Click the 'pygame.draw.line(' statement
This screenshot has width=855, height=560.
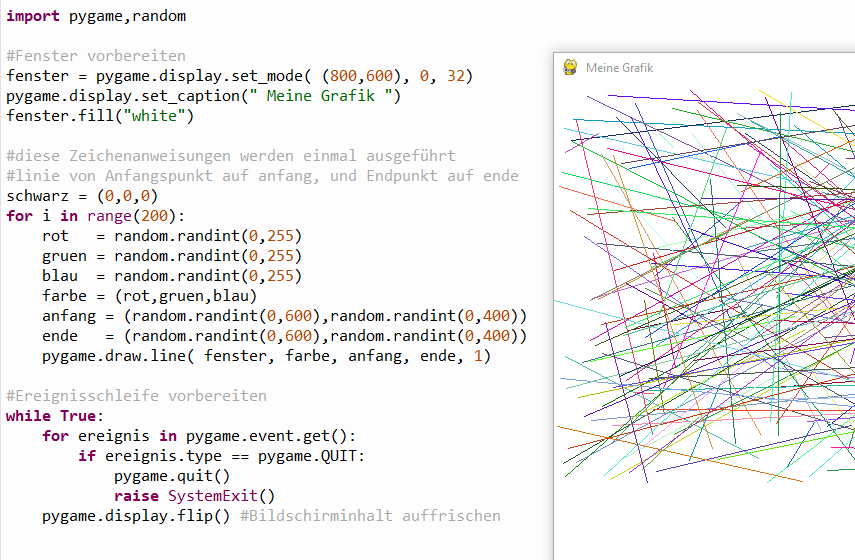coord(267,356)
